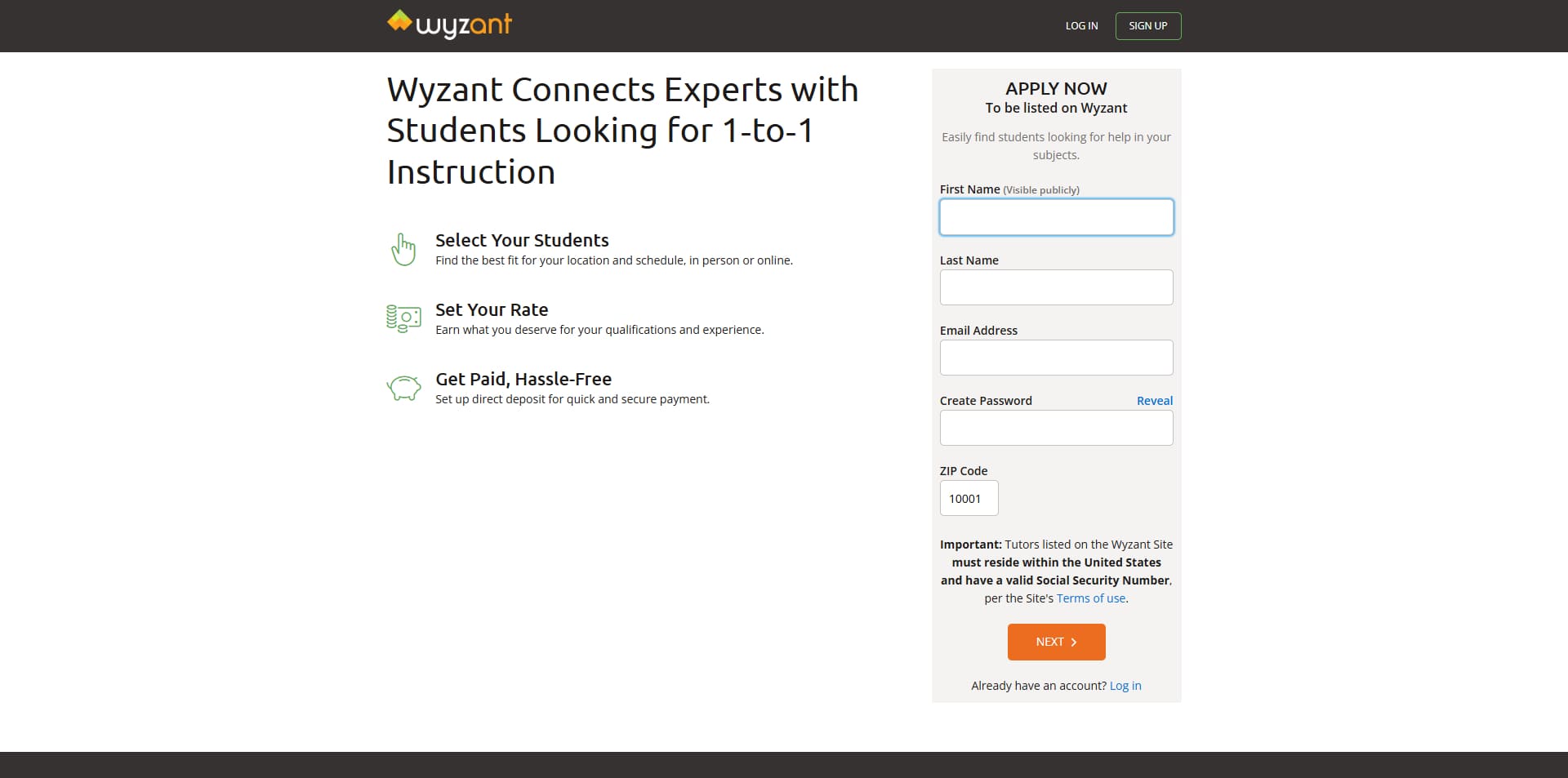Click the Select Your Students heading
The image size is (1568, 778).
coord(522,240)
